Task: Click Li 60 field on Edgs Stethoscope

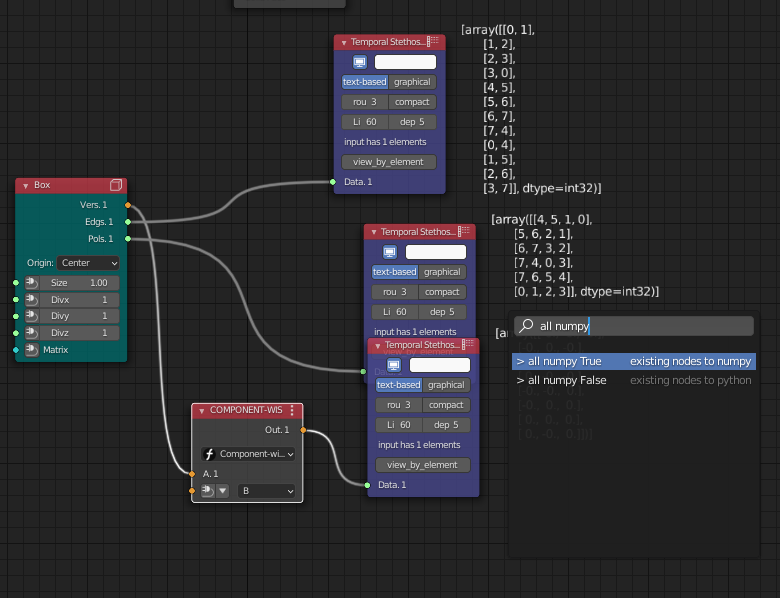Action: 365,122
